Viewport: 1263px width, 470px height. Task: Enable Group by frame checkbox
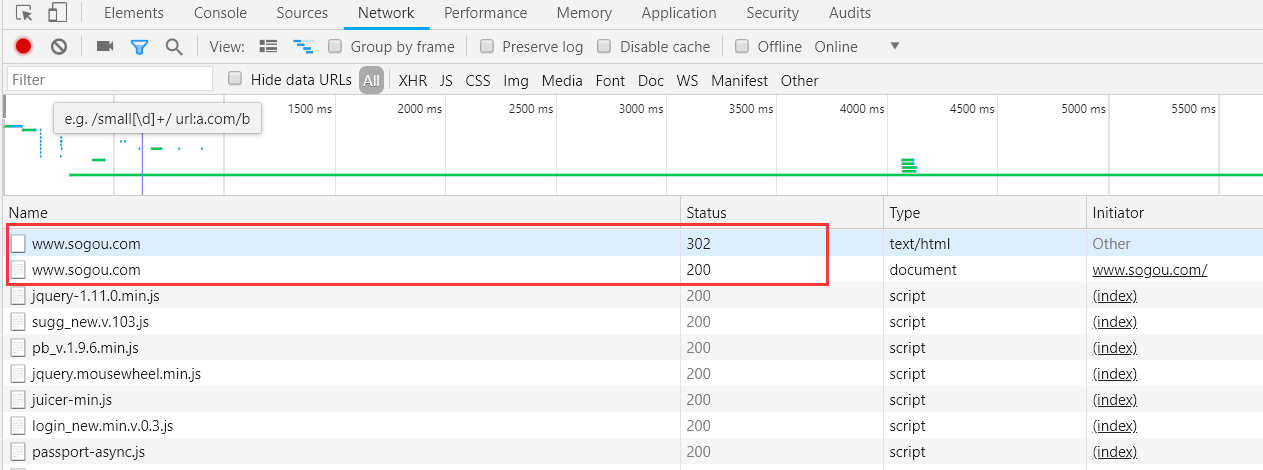tap(335, 46)
